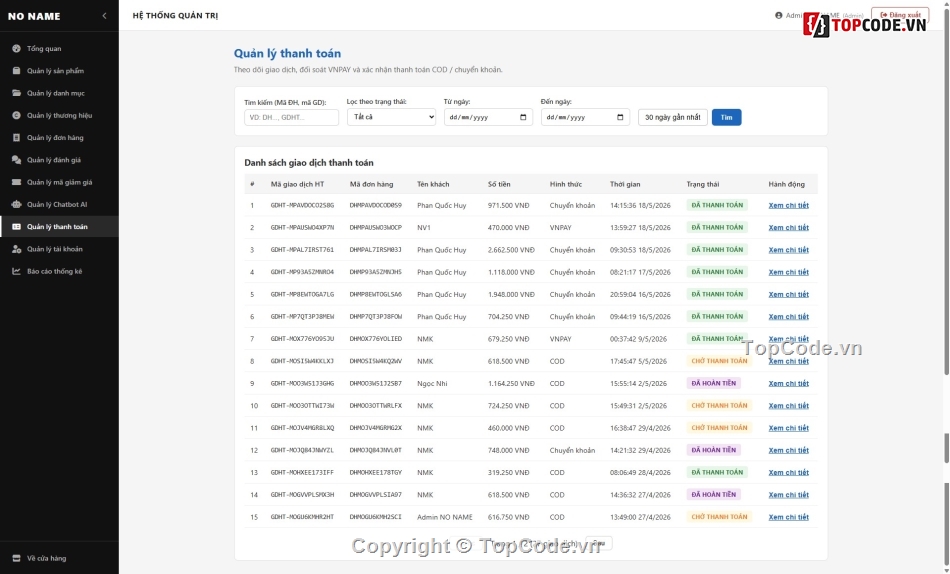The width and height of the screenshot is (950, 574).
Task: Click timestamp 09:44:19 16/5/2026
Action: pos(640,317)
